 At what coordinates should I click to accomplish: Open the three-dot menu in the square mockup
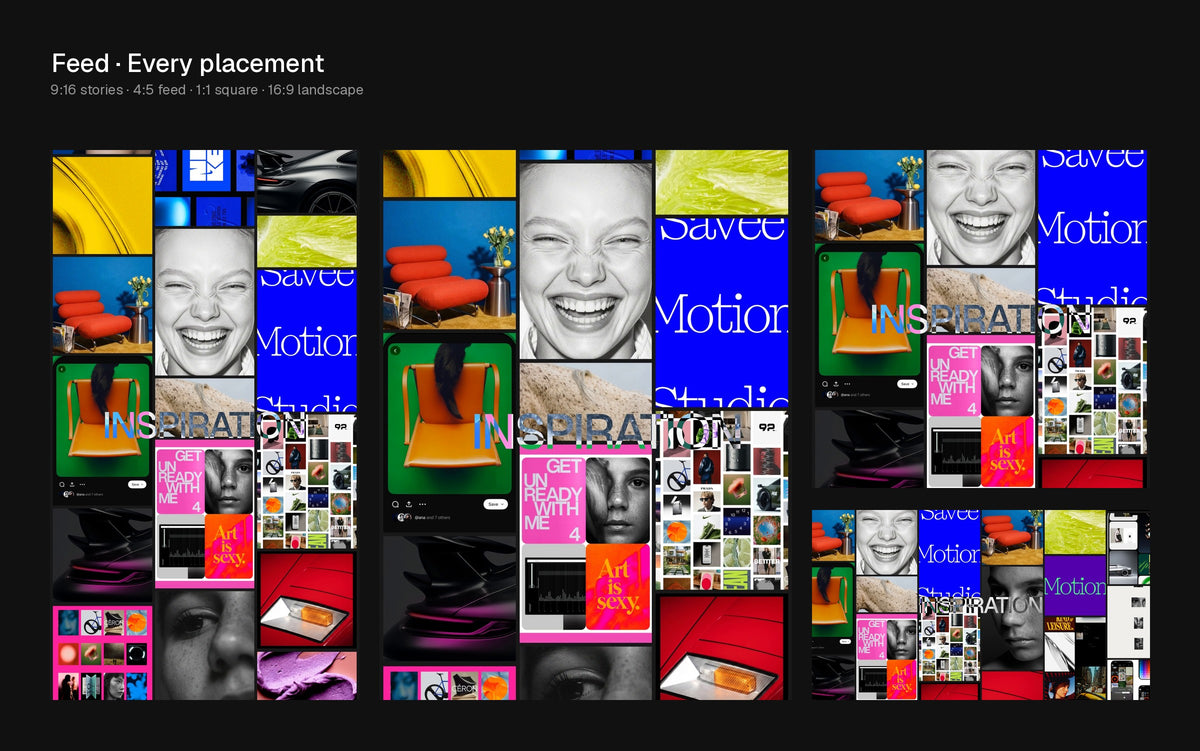pos(847,384)
